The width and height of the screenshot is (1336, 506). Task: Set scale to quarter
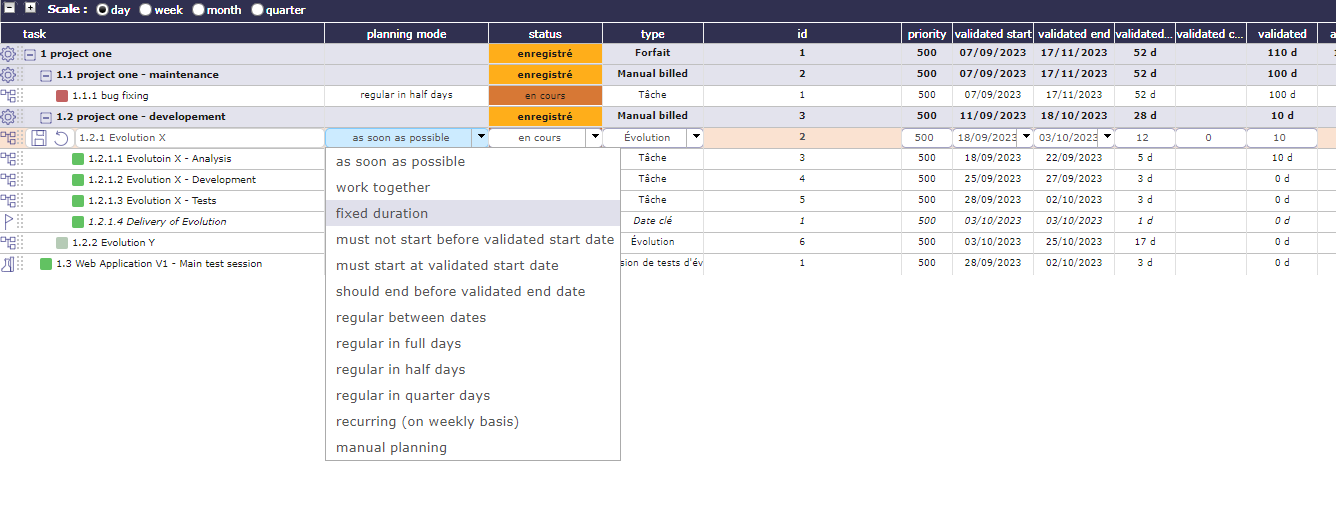coord(258,10)
